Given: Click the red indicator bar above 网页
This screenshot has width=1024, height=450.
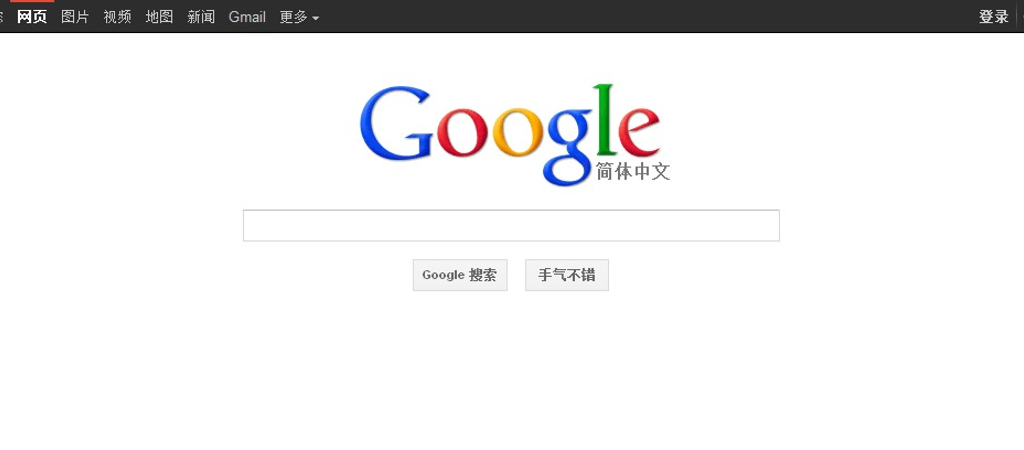Looking at the screenshot, I should (x=32, y=1).
